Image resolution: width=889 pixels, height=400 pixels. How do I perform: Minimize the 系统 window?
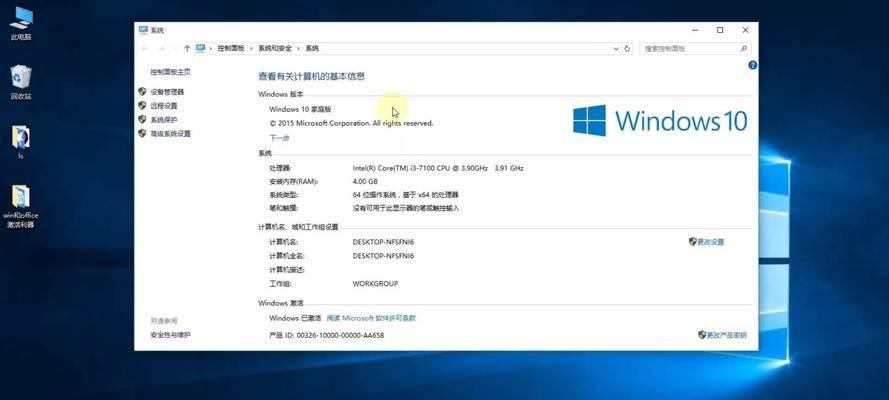(x=695, y=30)
